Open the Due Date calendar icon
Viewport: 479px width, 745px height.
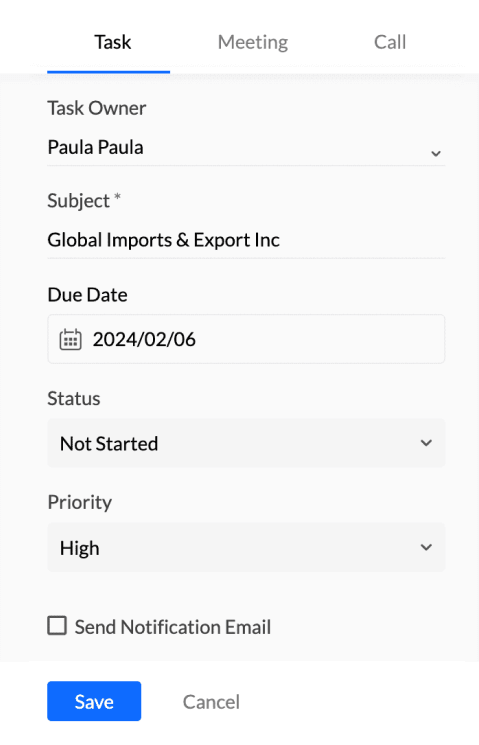(x=70, y=339)
